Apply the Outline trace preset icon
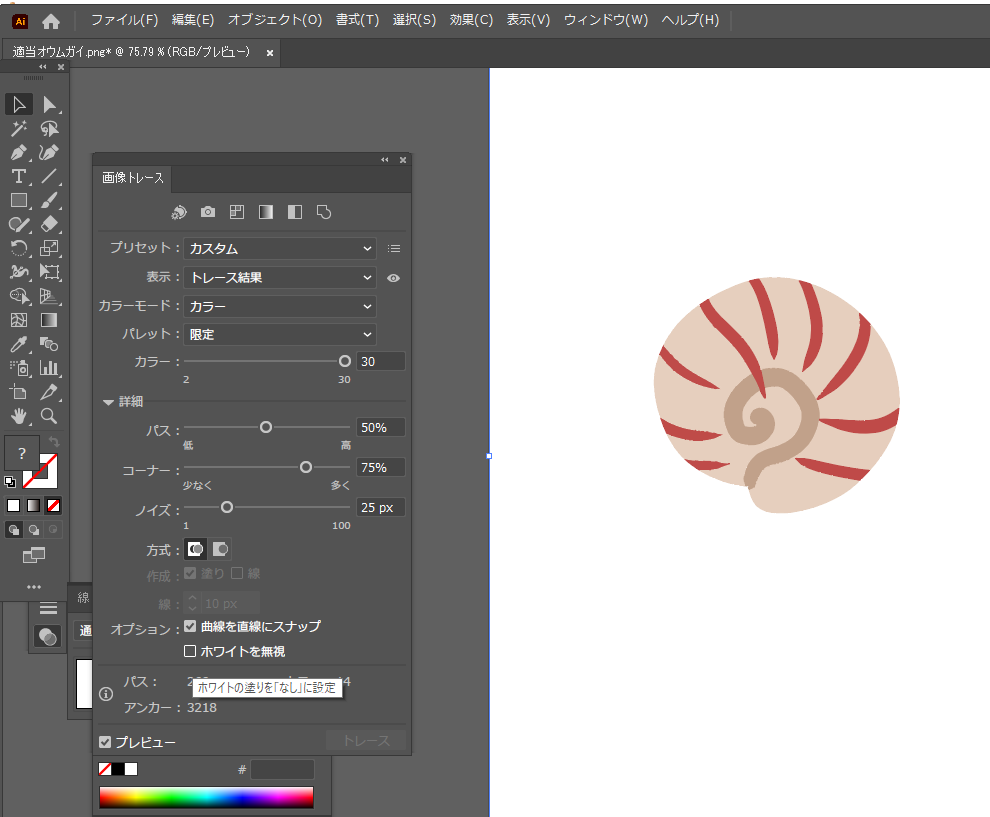This screenshot has height=817, width=990. click(x=323, y=212)
